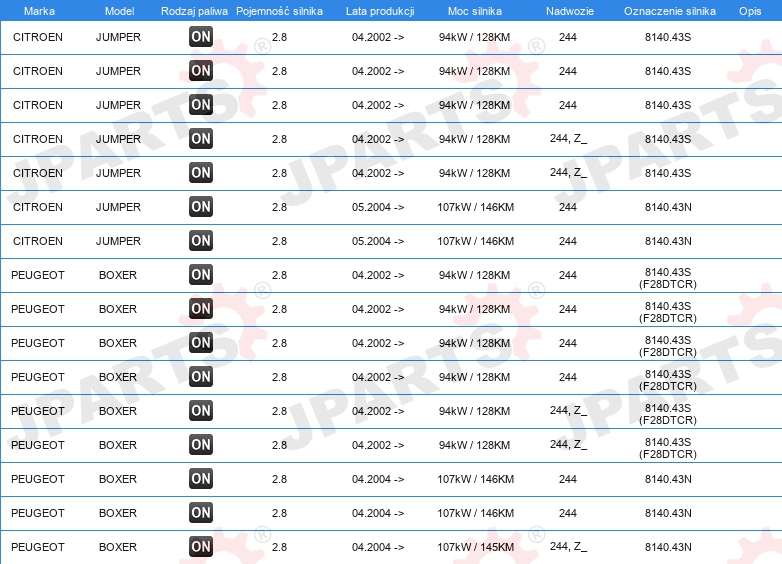Click BOXER in the 107kW / 145KM row
Viewport: 782px width, 564px height.
pyautogui.click(x=118, y=547)
